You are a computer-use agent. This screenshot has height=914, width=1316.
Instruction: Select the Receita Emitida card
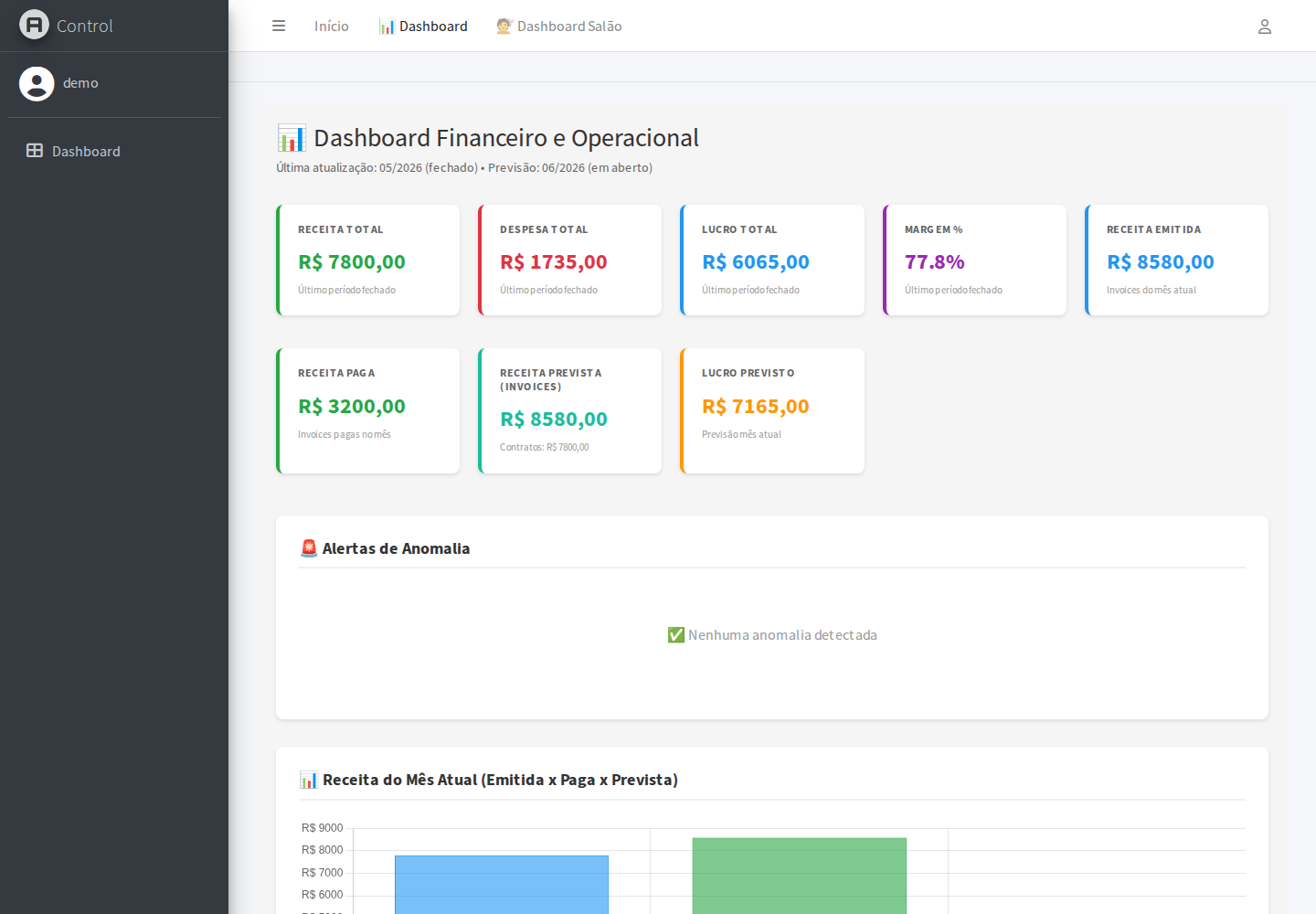click(1177, 260)
